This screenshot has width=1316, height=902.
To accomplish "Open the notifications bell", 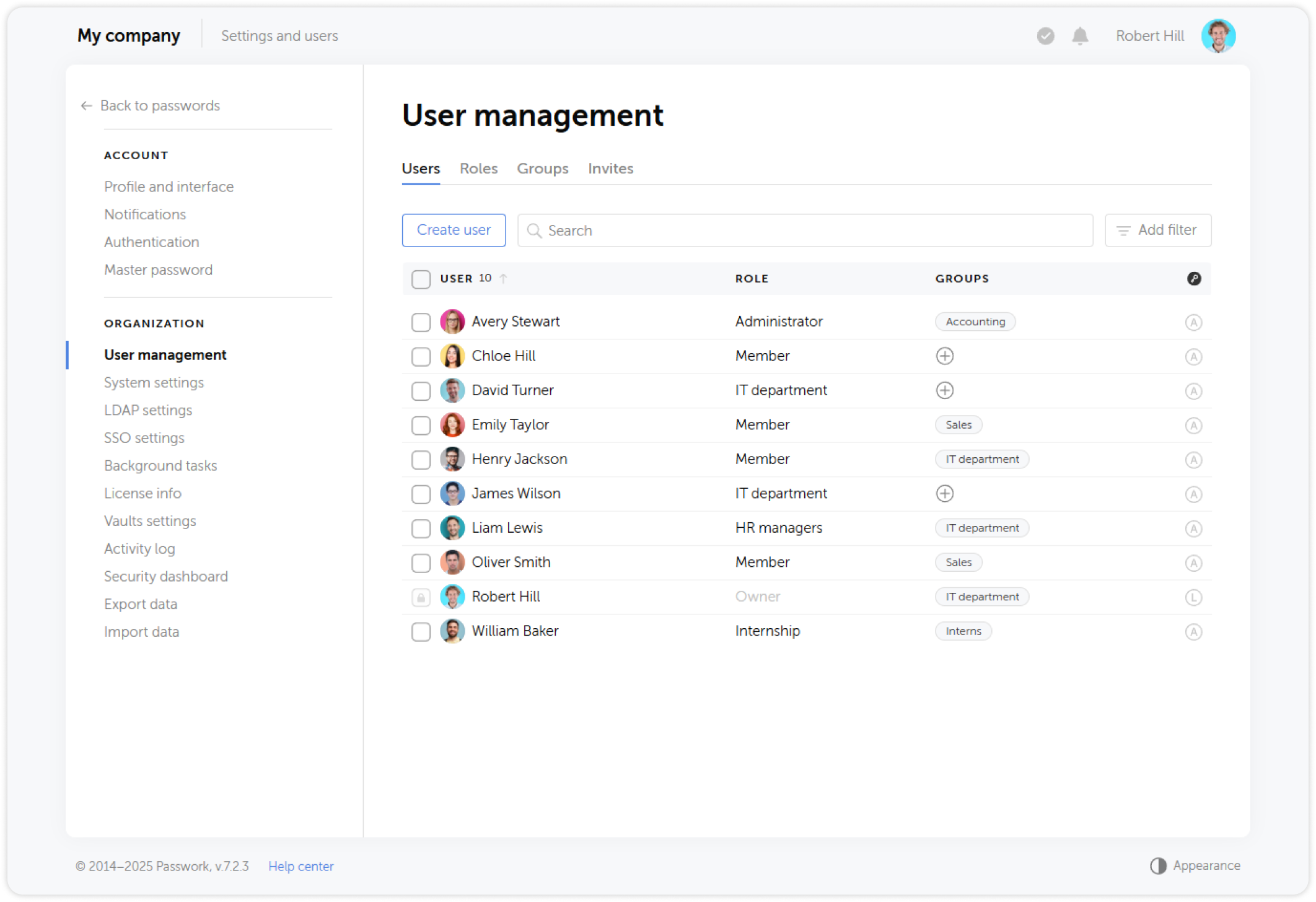I will pos(1079,36).
